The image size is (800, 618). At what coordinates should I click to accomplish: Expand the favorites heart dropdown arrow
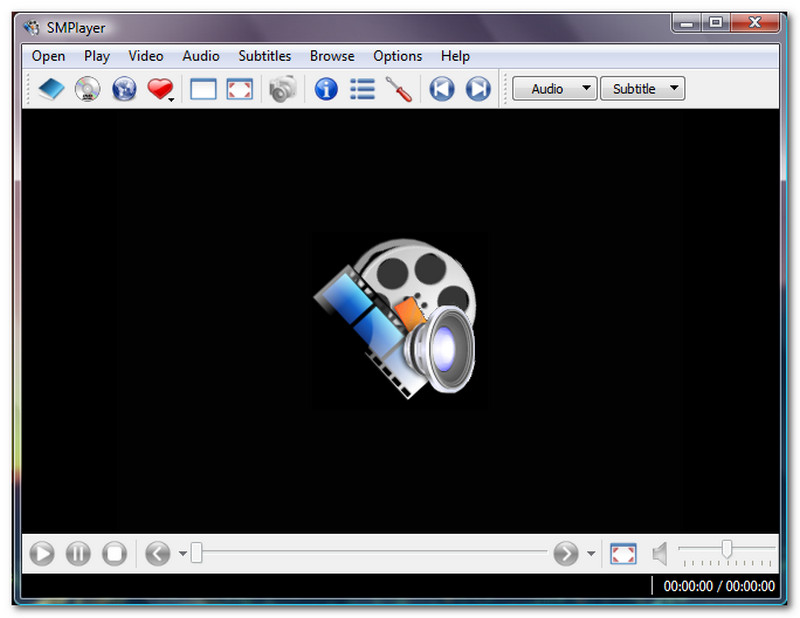pos(171,100)
